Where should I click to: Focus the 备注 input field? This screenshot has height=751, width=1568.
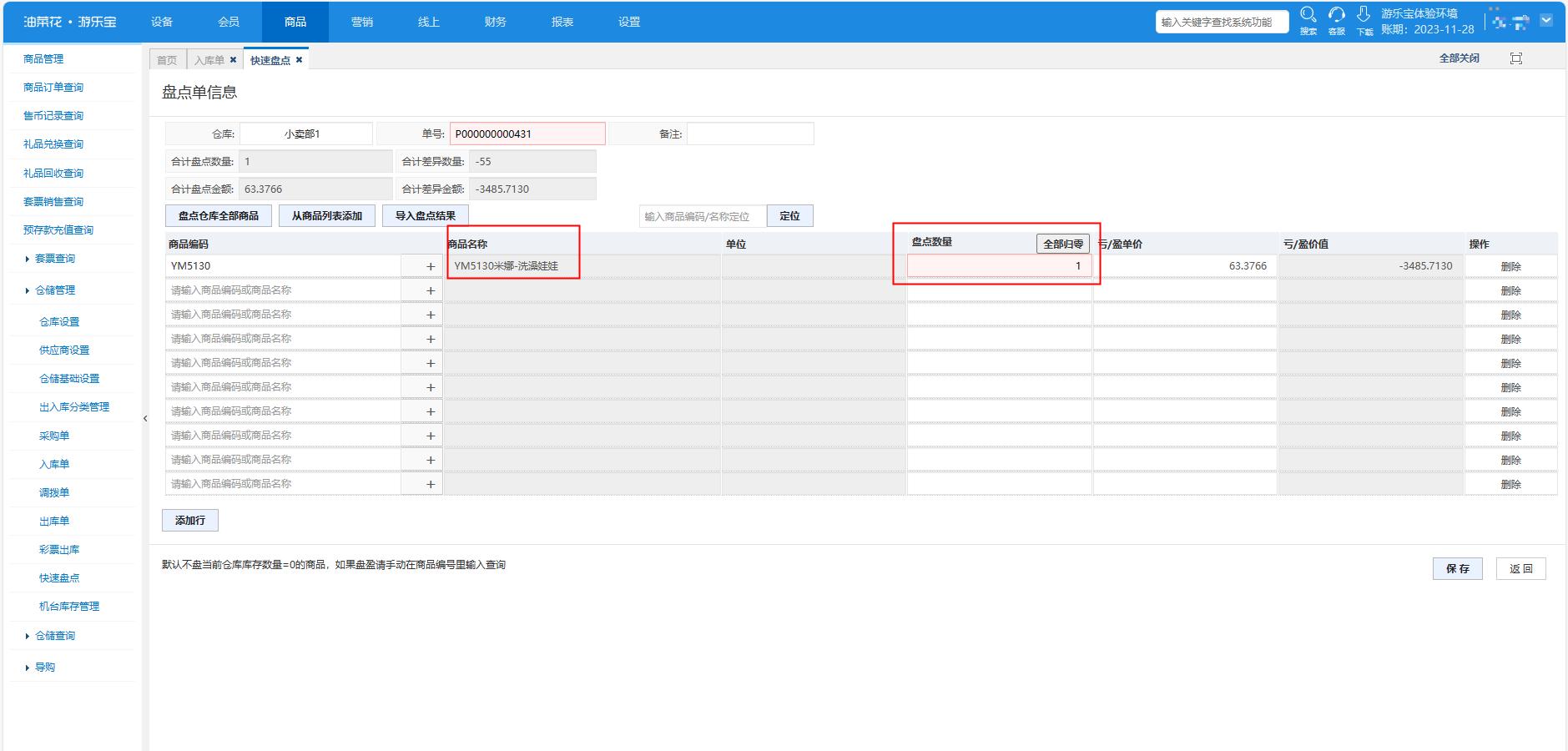pyautogui.click(x=750, y=134)
